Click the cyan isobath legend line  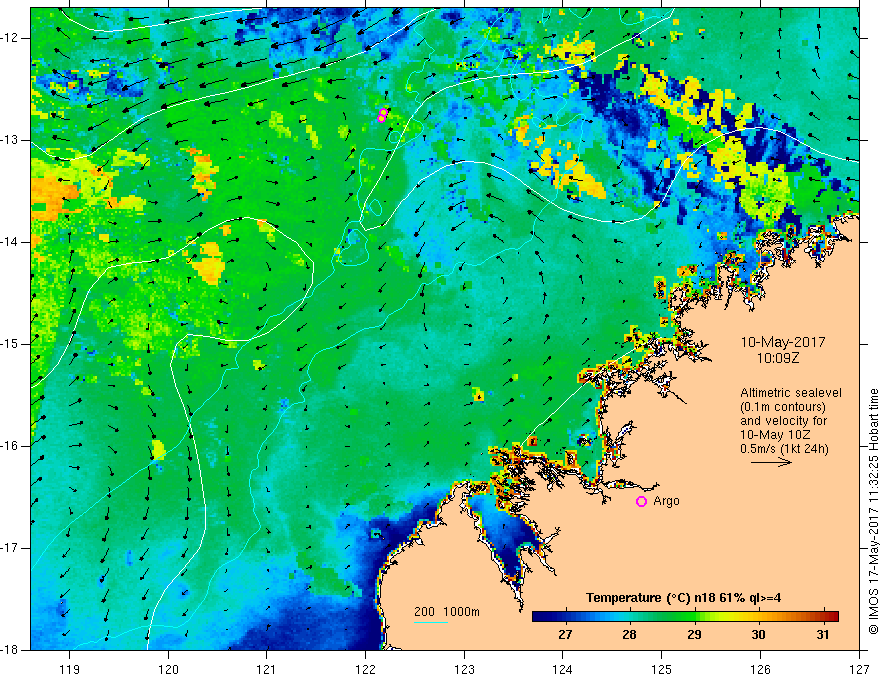430,622
